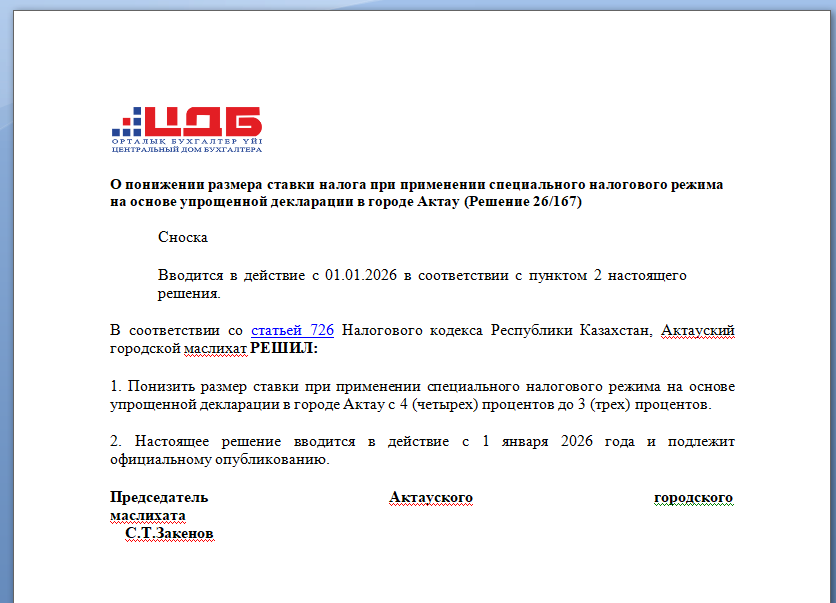
Task: Click the ЦДБ logo image
Action: click(187, 130)
